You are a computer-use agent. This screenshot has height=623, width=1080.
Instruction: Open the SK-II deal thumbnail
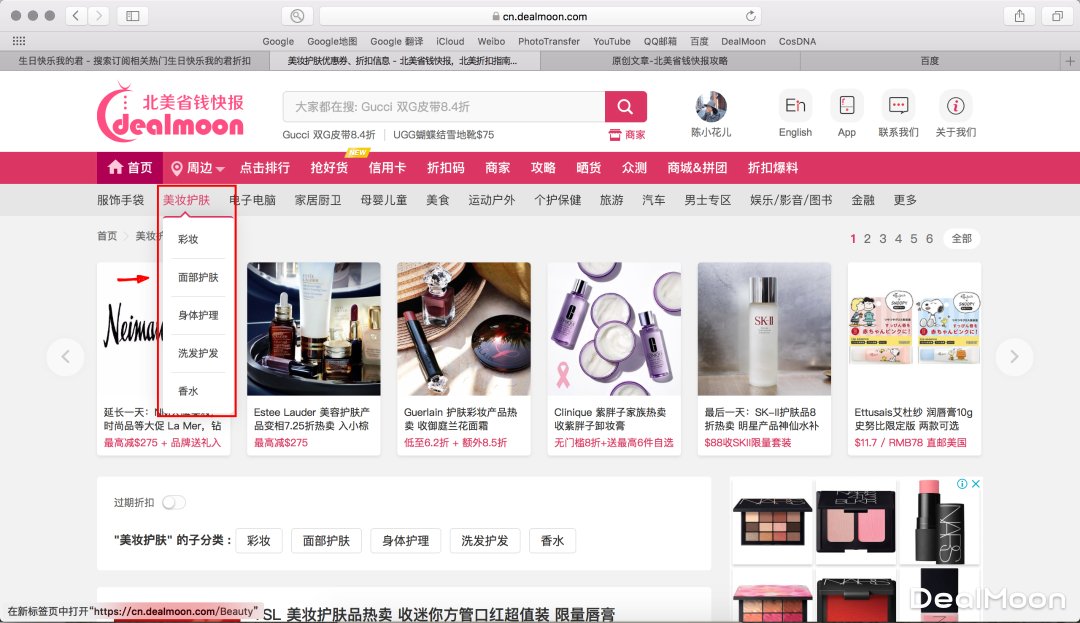[764, 328]
